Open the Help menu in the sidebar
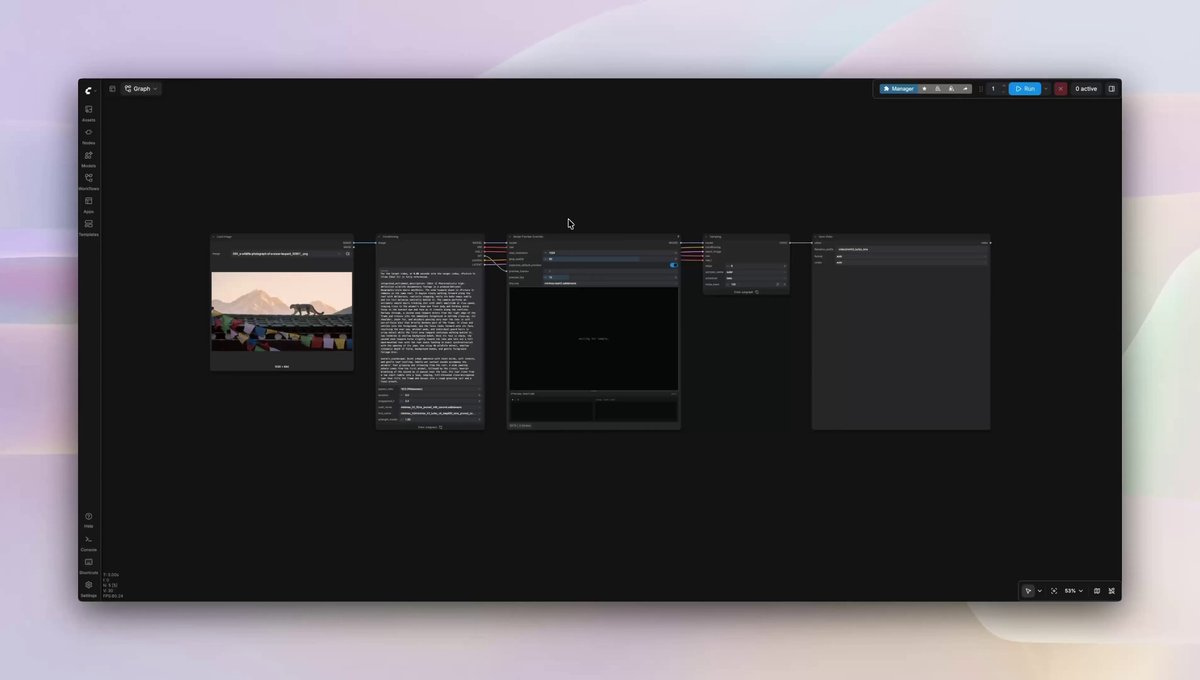The image size is (1200, 680). 89,519
